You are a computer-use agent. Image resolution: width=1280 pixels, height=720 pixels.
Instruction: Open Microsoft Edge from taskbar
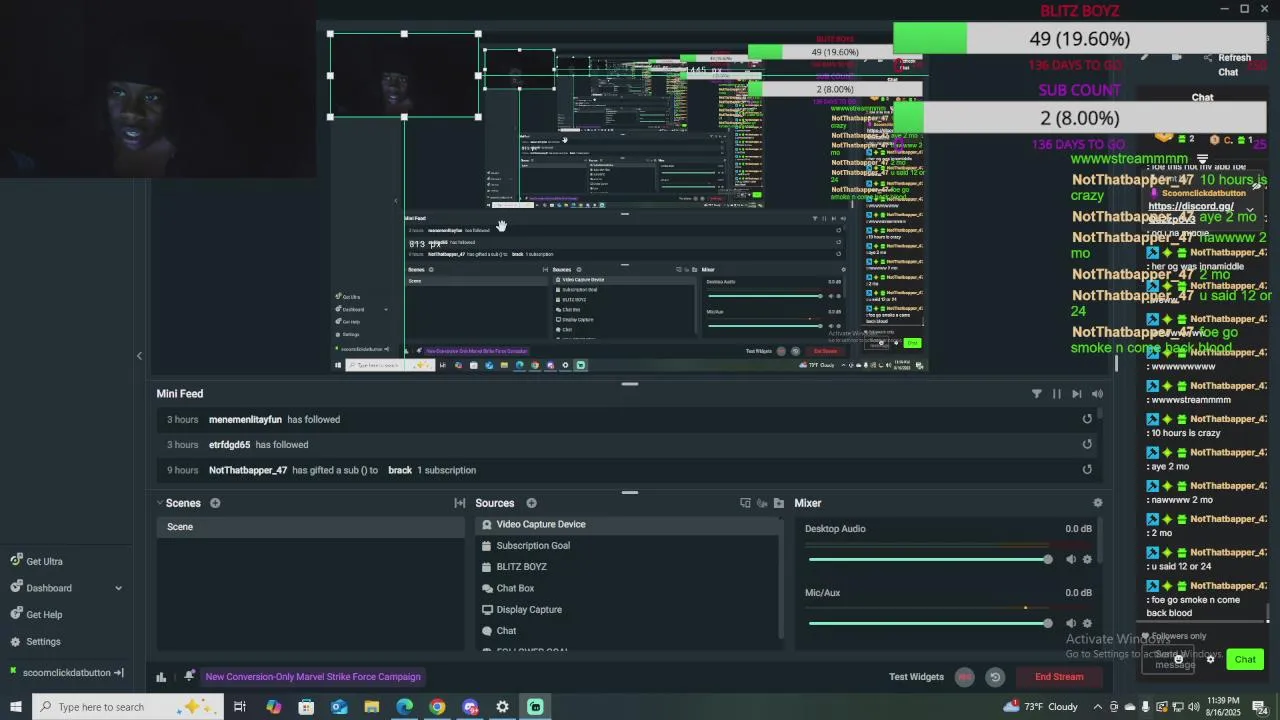[x=404, y=707]
